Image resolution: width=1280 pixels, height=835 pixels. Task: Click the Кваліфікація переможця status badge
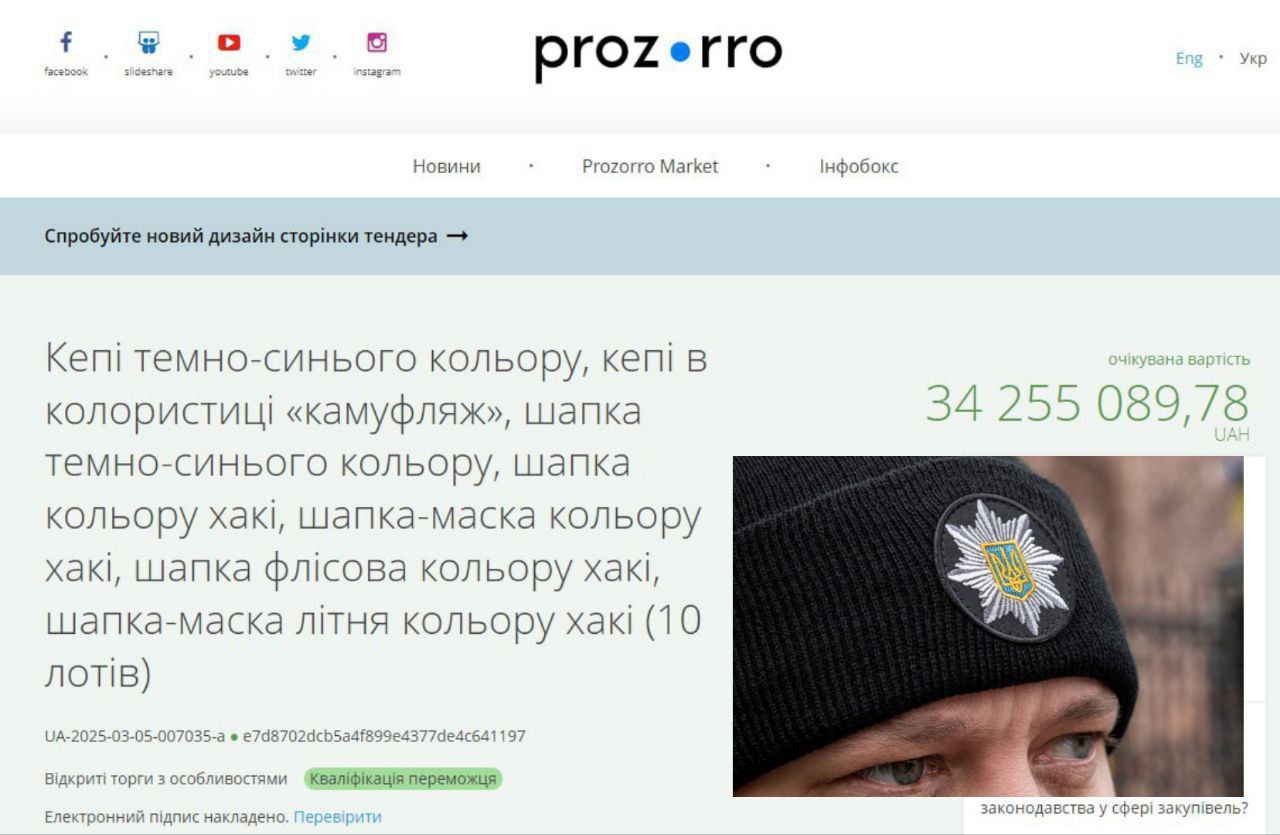(403, 779)
